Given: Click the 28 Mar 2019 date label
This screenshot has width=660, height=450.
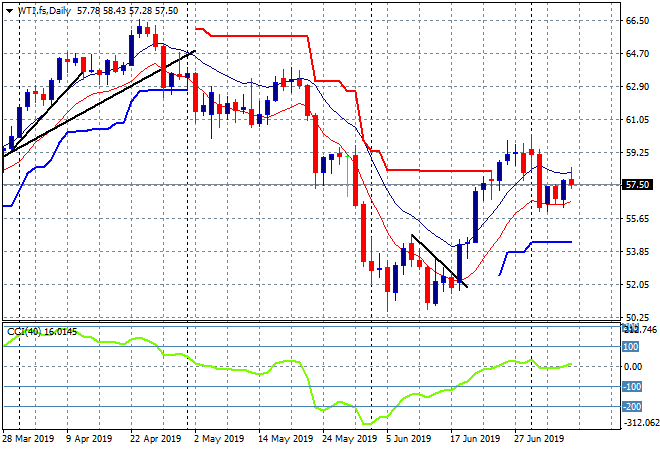Looking at the screenshot, I should [x=28, y=439].
